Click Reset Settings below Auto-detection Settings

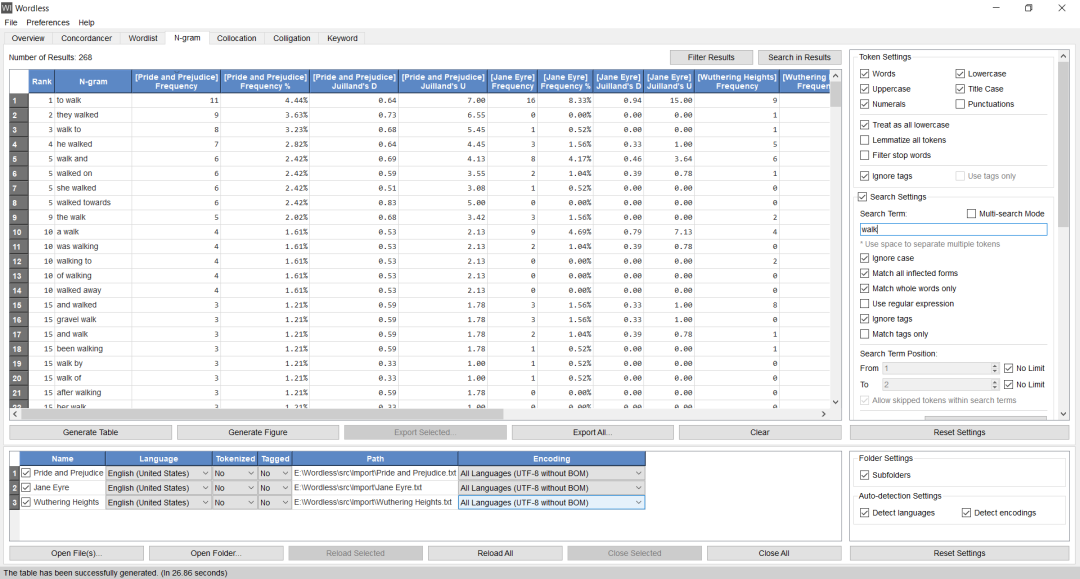pos(959,554)
